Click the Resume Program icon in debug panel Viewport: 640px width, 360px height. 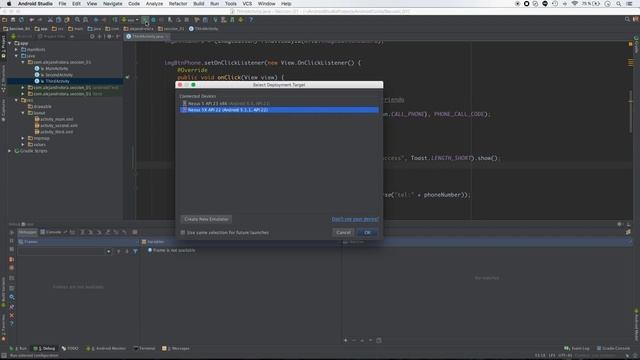click(11, 232)
